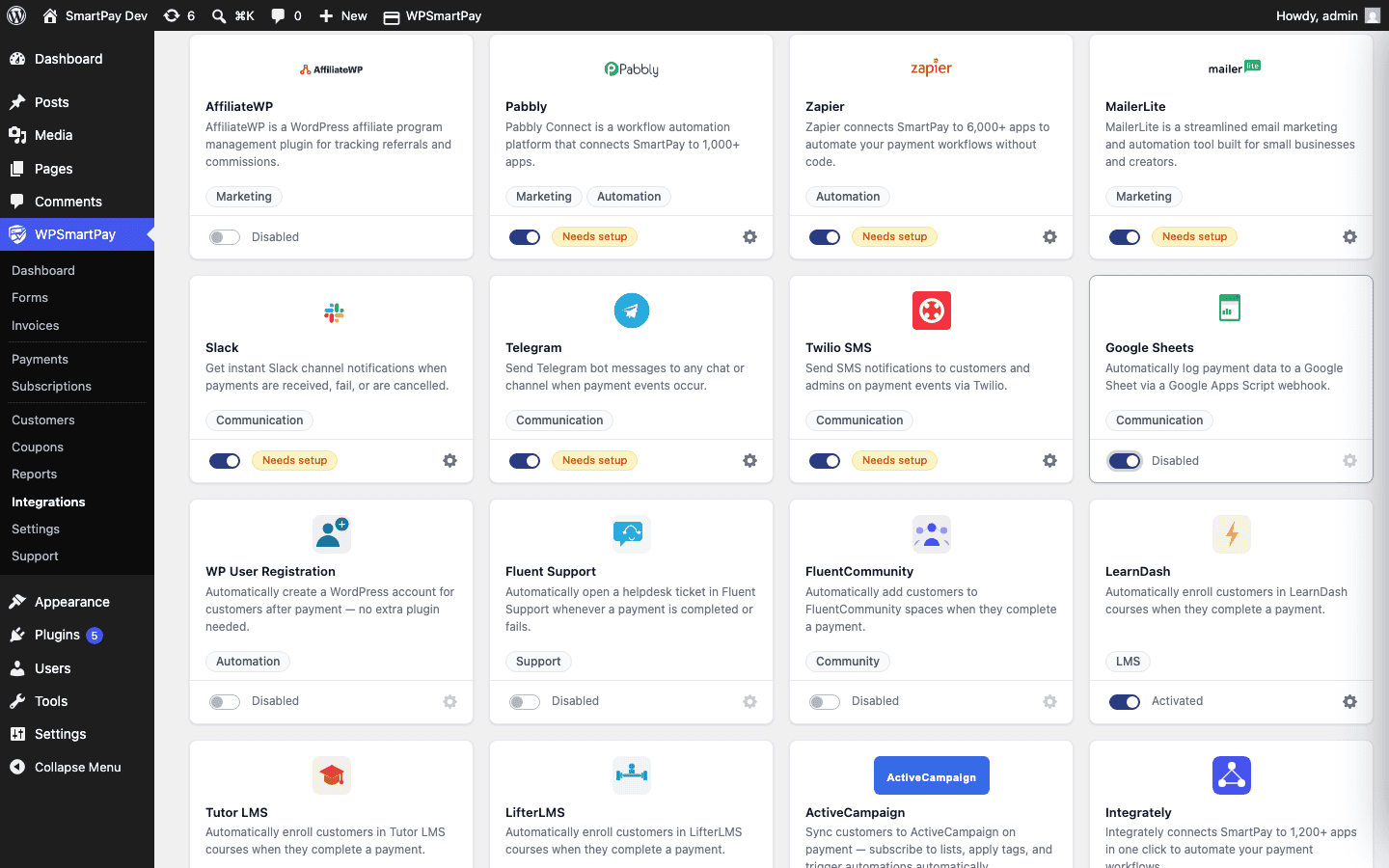
Task: Open the Media menu in sidebar
Action: (77, 135)
